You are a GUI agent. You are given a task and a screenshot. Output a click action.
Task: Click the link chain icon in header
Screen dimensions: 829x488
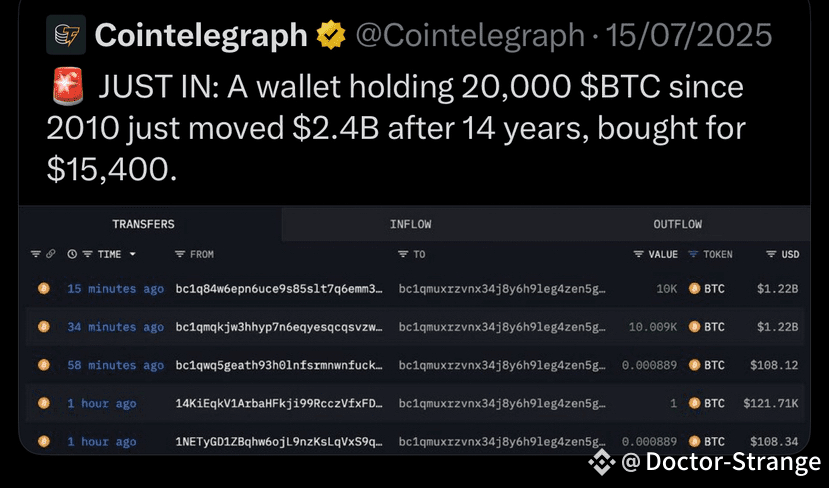[51, 254]
